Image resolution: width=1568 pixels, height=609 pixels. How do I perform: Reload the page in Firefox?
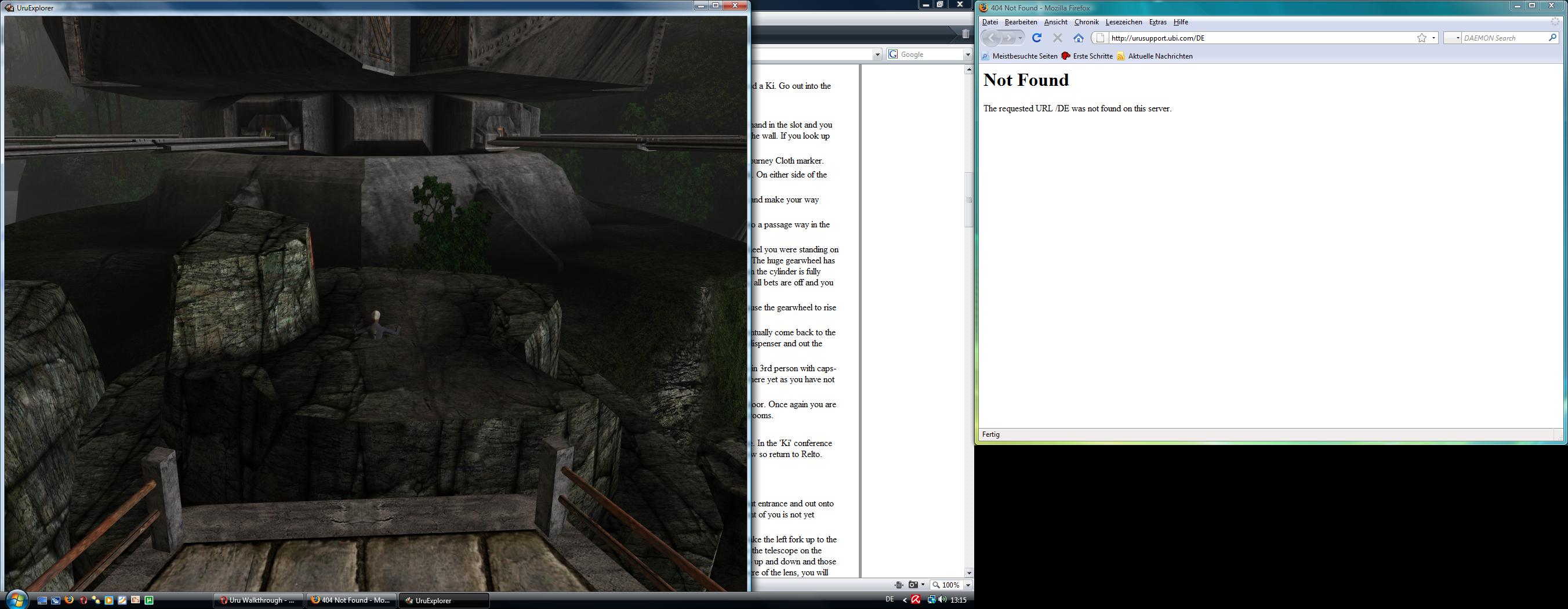1037,38
